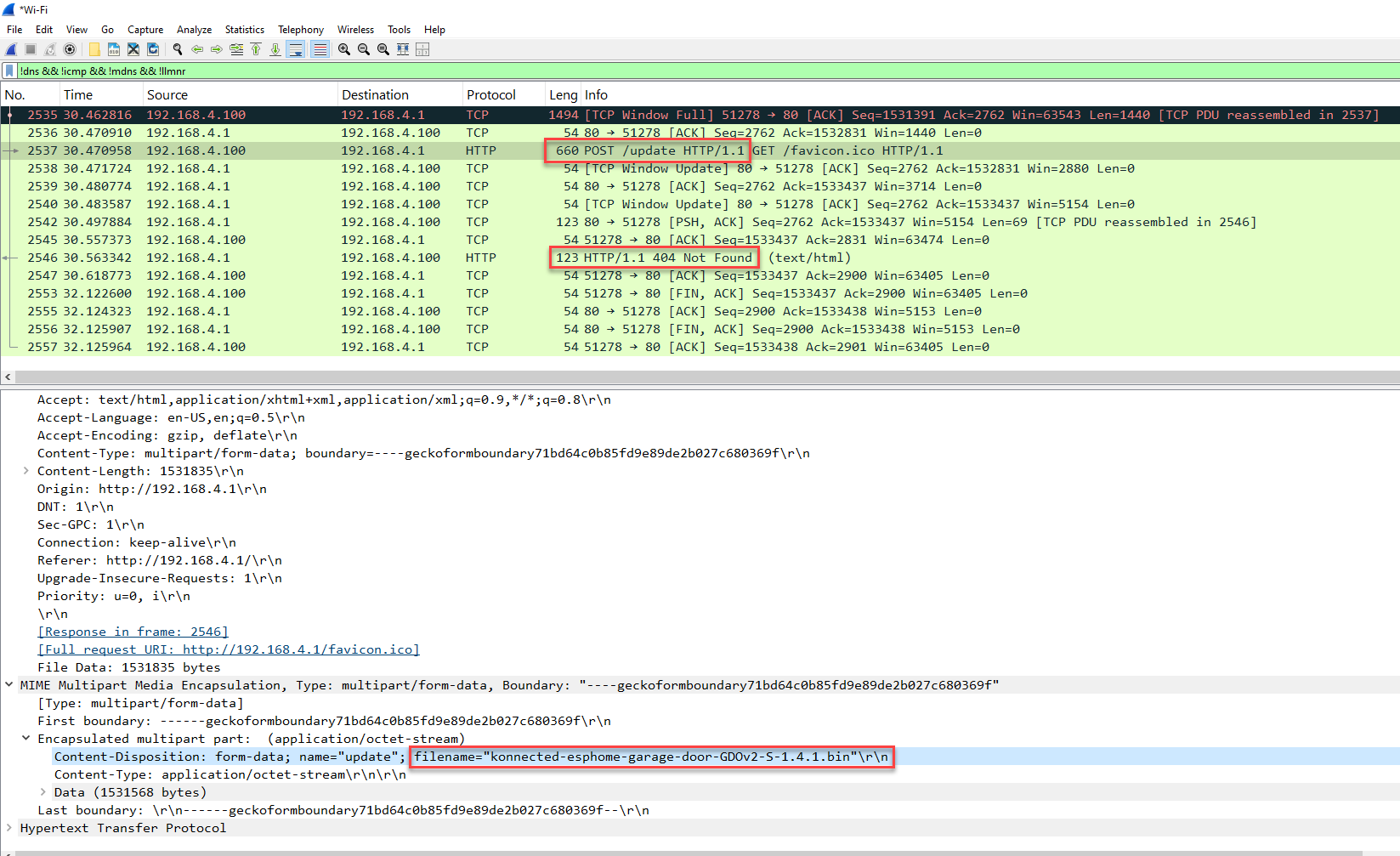
Task: Follow the Response in frame 2546 link
Action: point(133,632)
